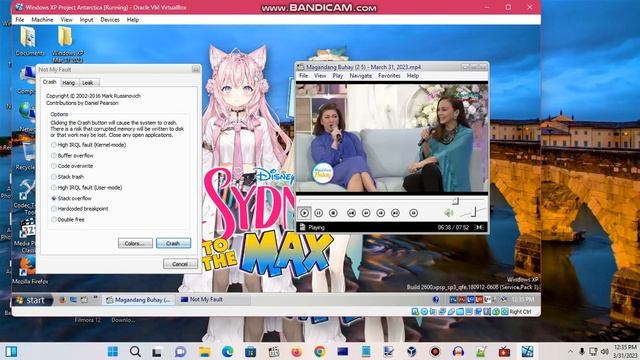Open media player Help menu
The image size is (640, 360).
pos(413,76)
